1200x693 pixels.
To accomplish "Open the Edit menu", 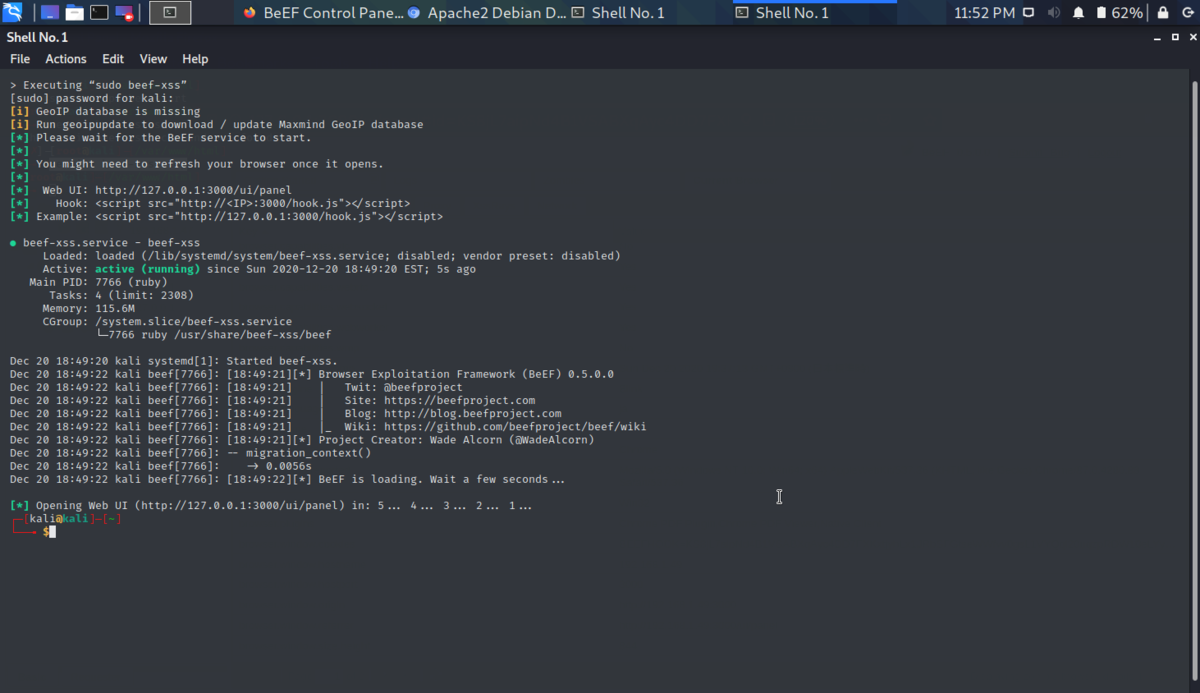I will (113, 59).
